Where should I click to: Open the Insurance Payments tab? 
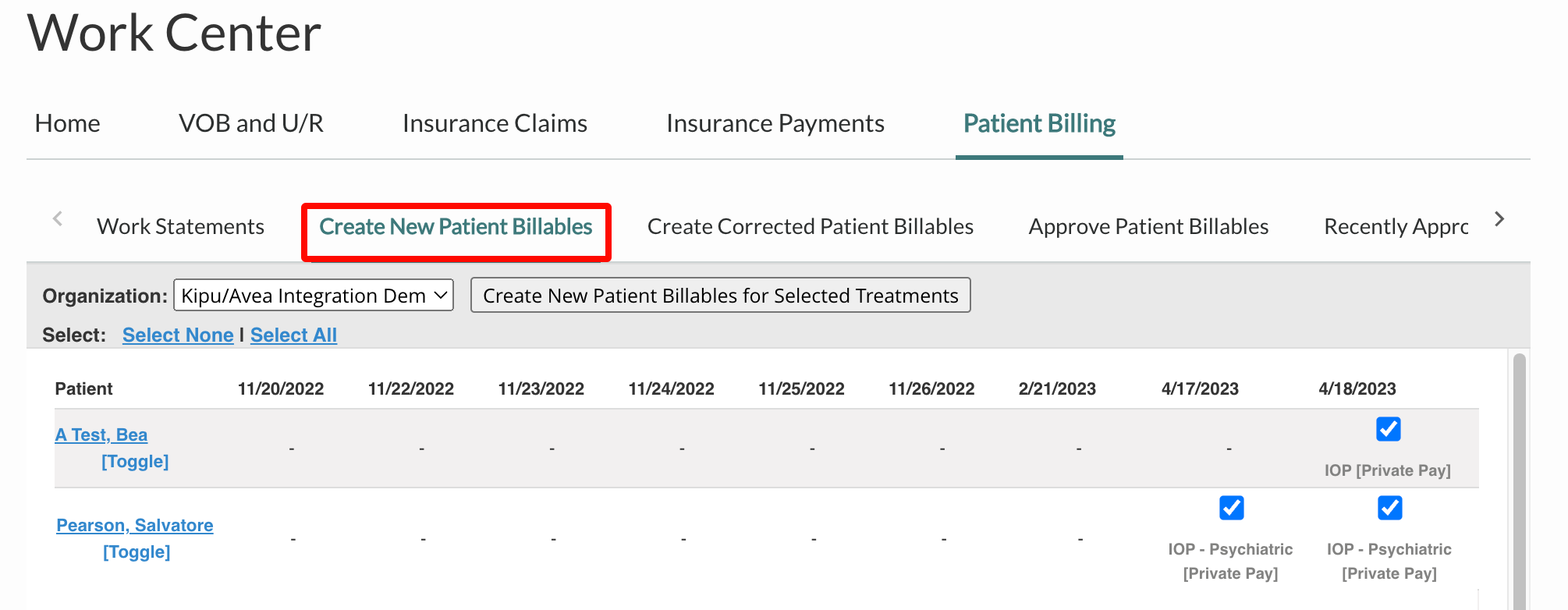(775, 123)
